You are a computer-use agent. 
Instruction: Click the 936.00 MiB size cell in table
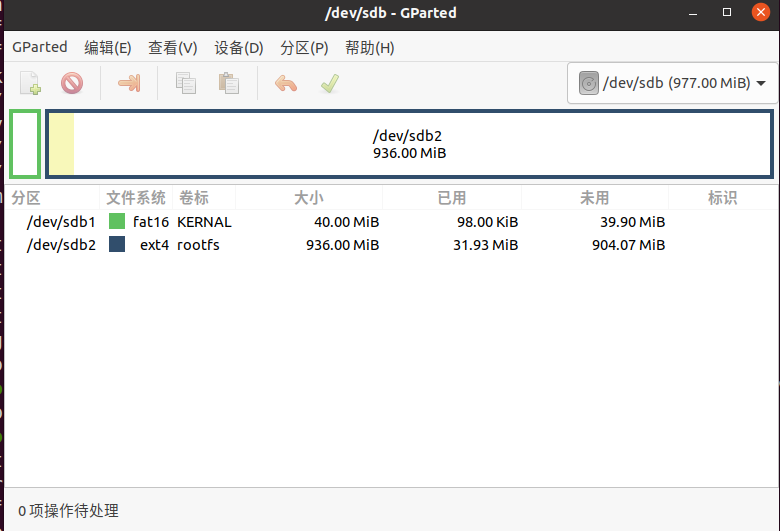pos(342,245)
